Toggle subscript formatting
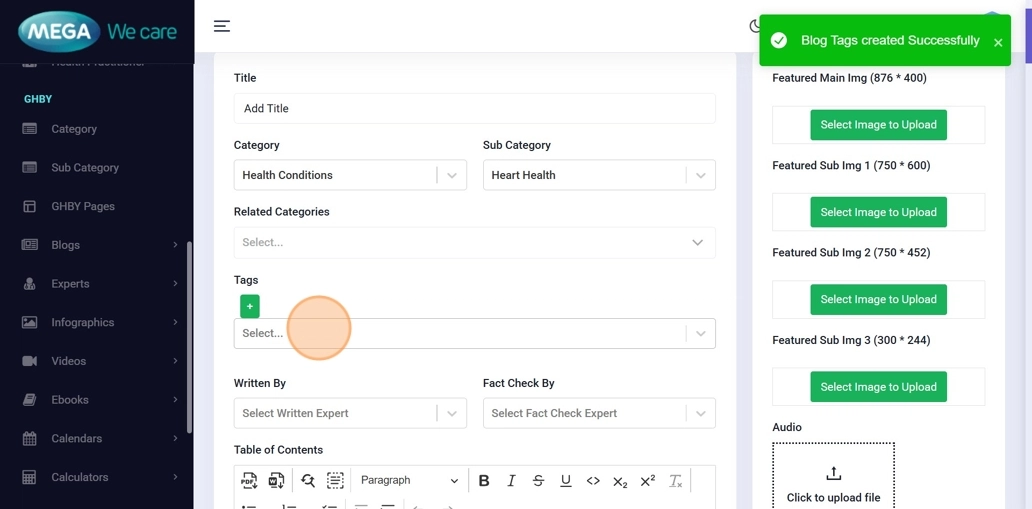The height and width of the screenshot is (509, 1032). coord(620,481)
